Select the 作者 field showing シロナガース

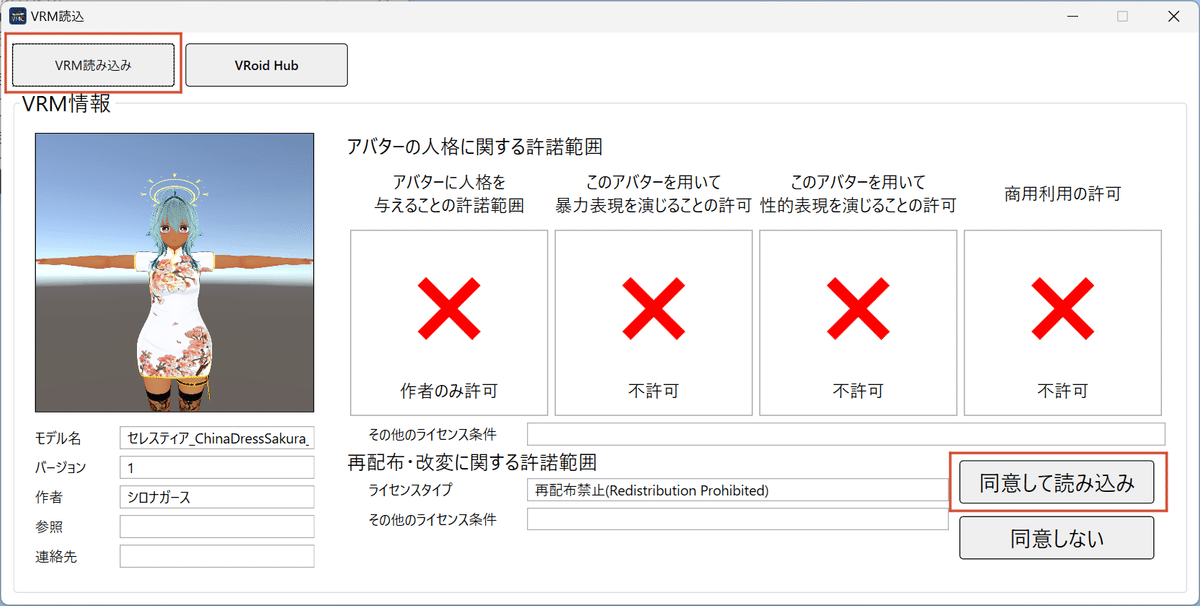tap(216, 497)
